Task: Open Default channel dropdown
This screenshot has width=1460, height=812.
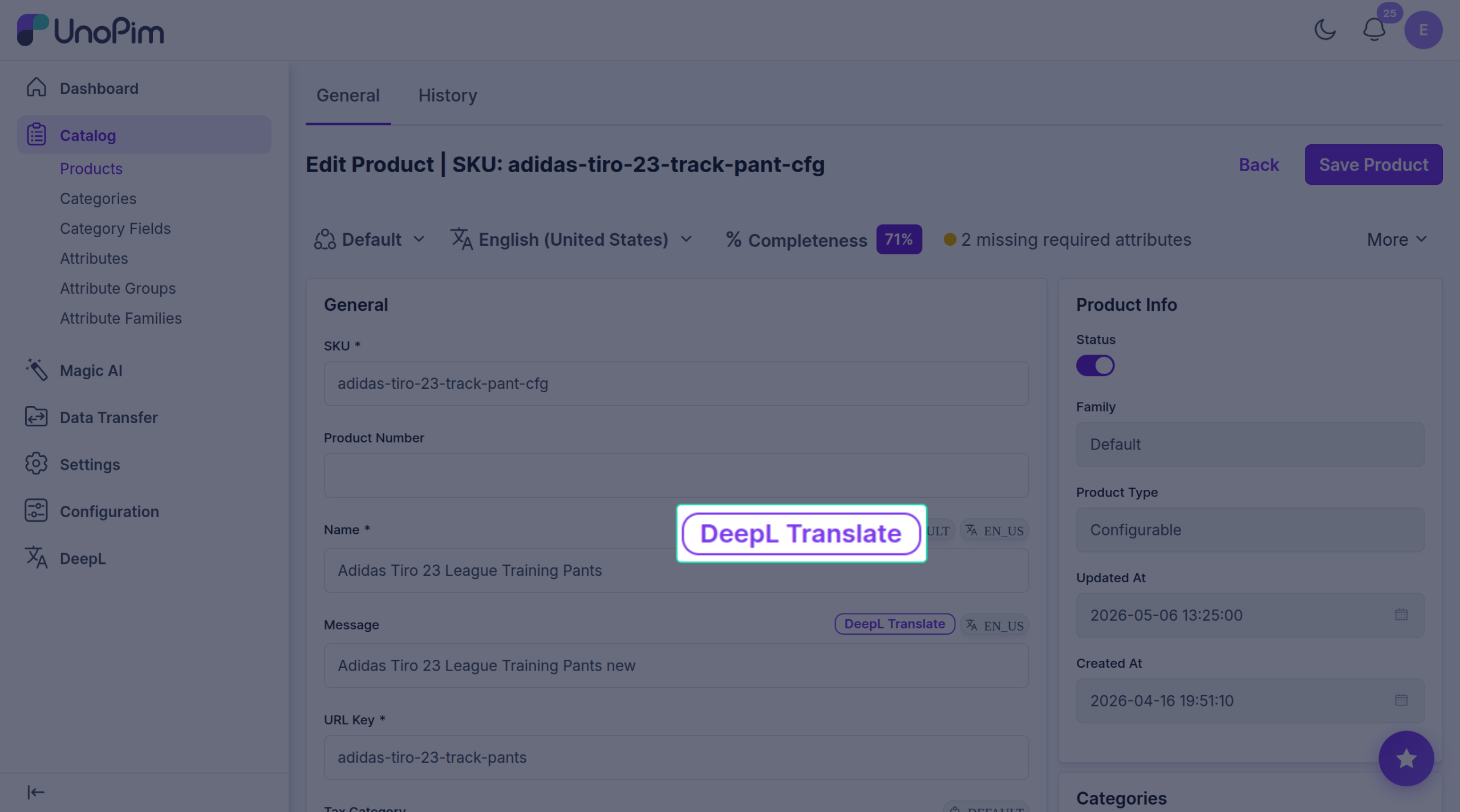Action: point(370,239)
